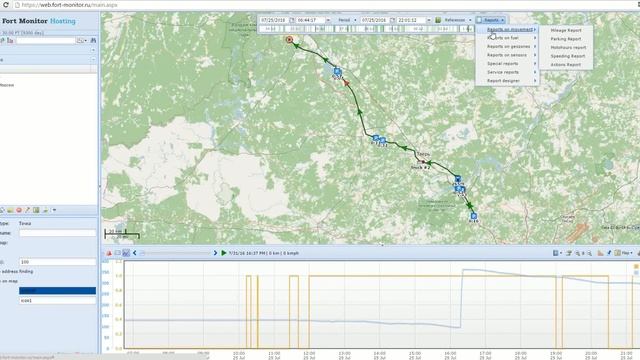
Task: Focus the browser address bar URL
Action: 69,5
